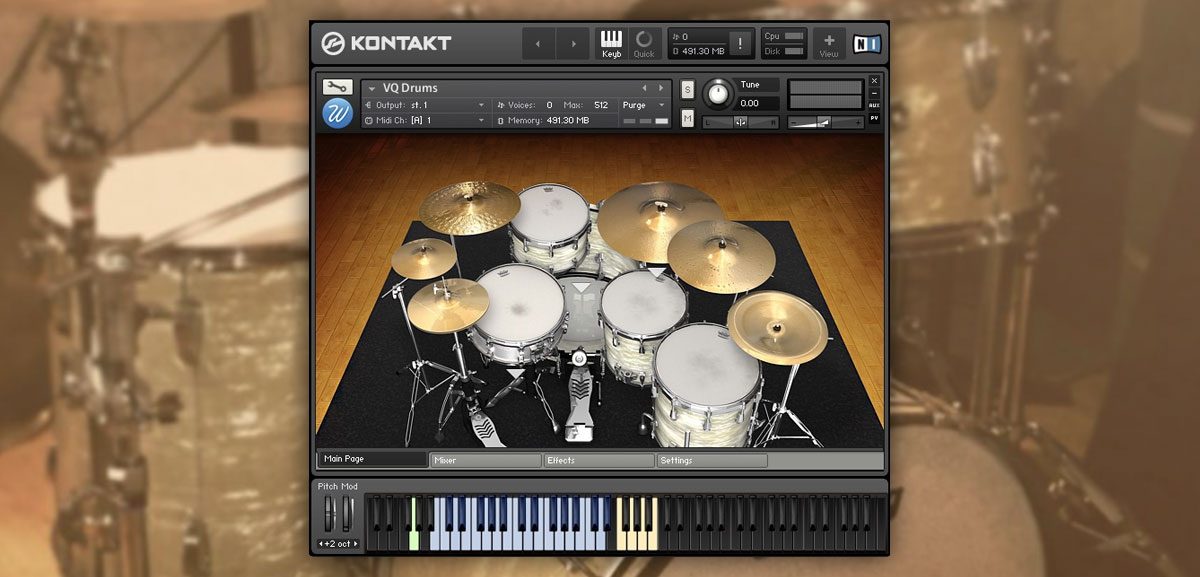Click the snare drum on the left
The width and height of the screenshot is (1200, 577).
[519, 314]
